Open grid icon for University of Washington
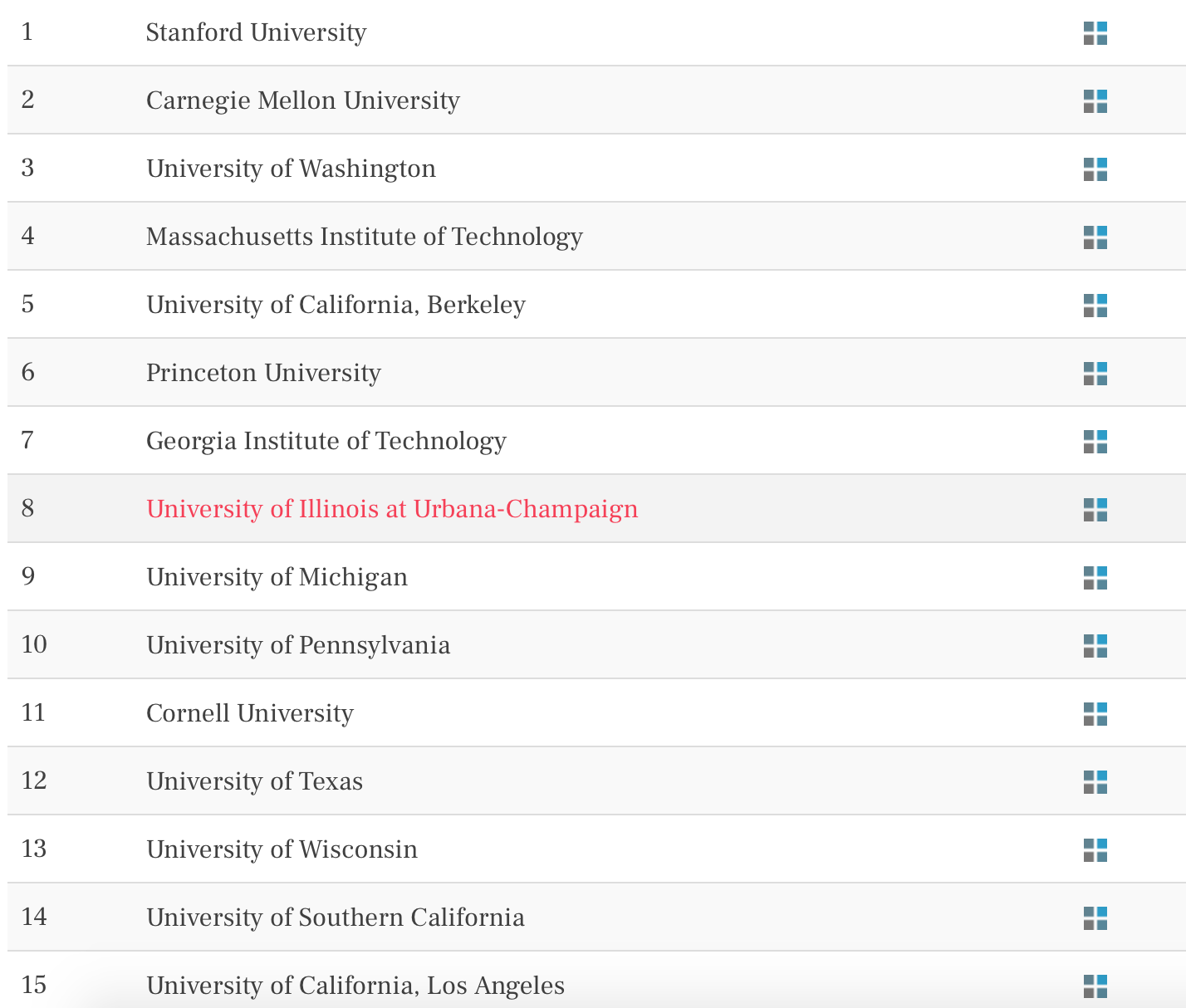Image resolution: width=1186 pixels, height=1008 pixels. (x=1095, y=169)
